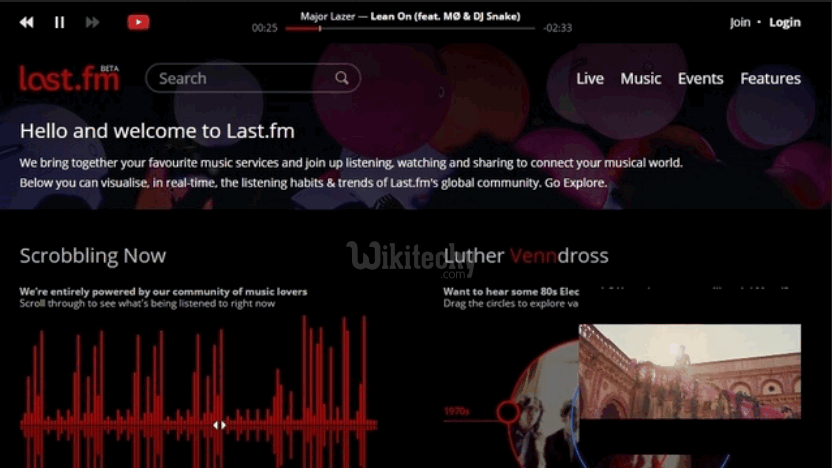The height and width of the screenshot is (468, 832).
Task: Open the Features menu item
Action: (770, 78)
